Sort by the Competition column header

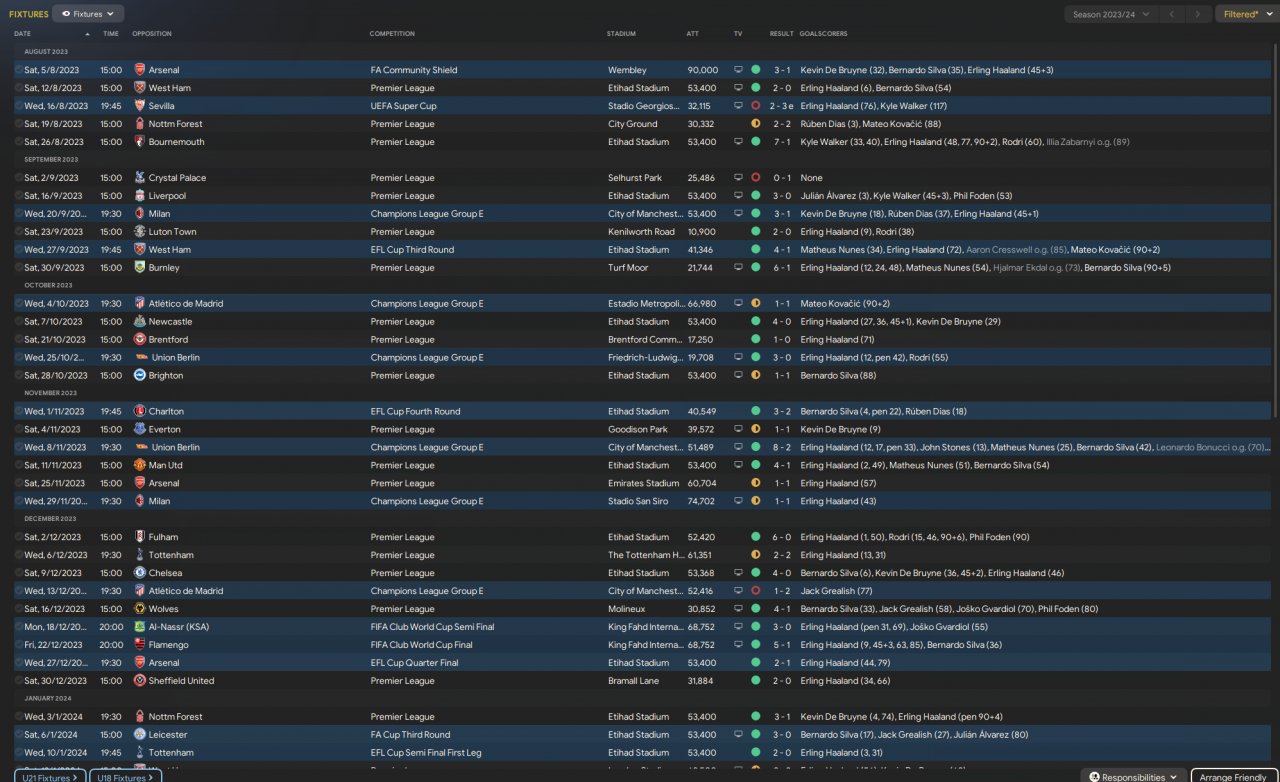[392, 34]
